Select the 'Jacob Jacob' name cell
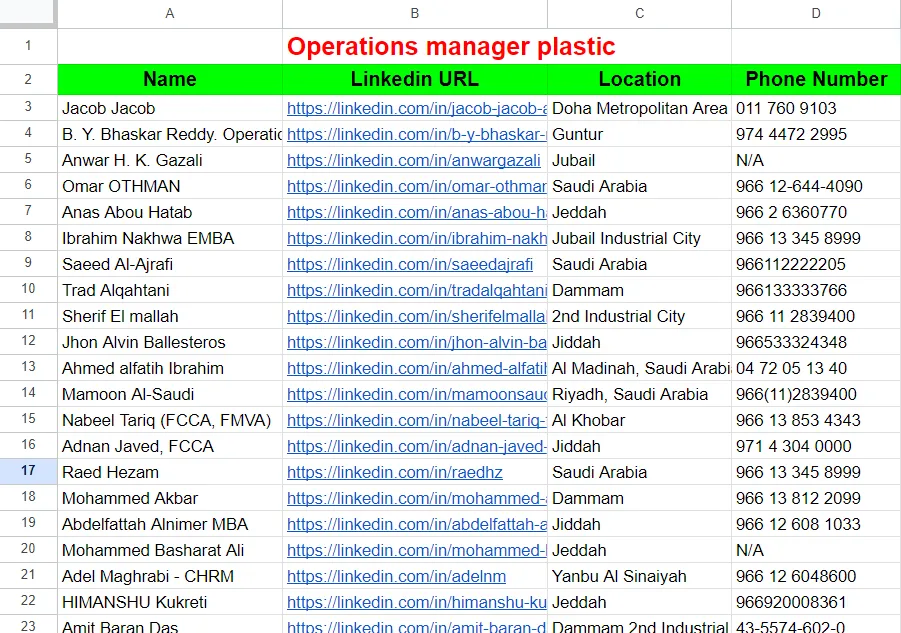The image size is (901, 633). tap(170, 108)
